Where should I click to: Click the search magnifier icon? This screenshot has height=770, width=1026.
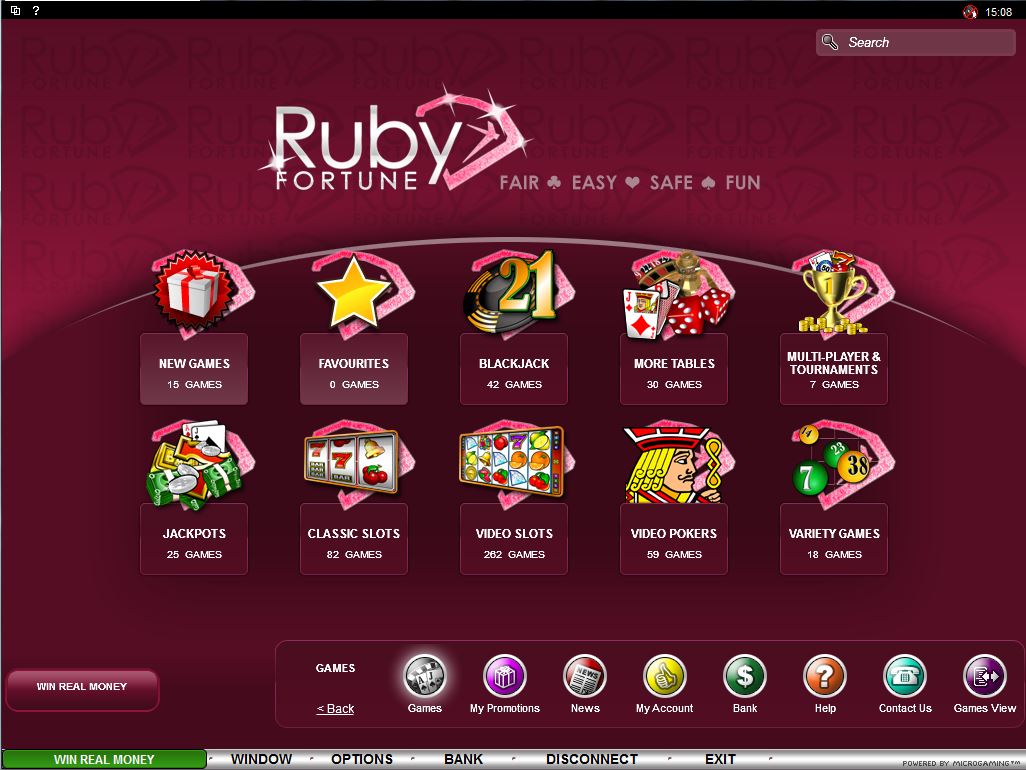pos(830,42)
